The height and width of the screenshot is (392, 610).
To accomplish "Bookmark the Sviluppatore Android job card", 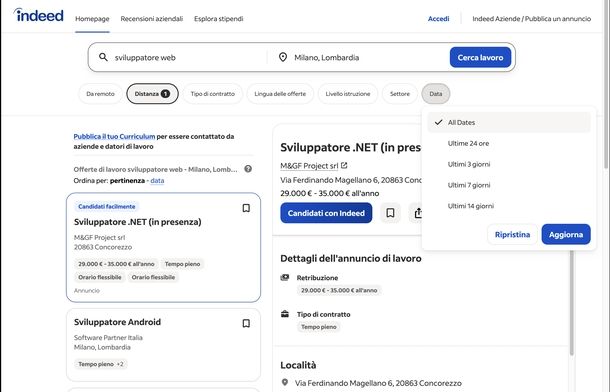I will coord(246,323).
